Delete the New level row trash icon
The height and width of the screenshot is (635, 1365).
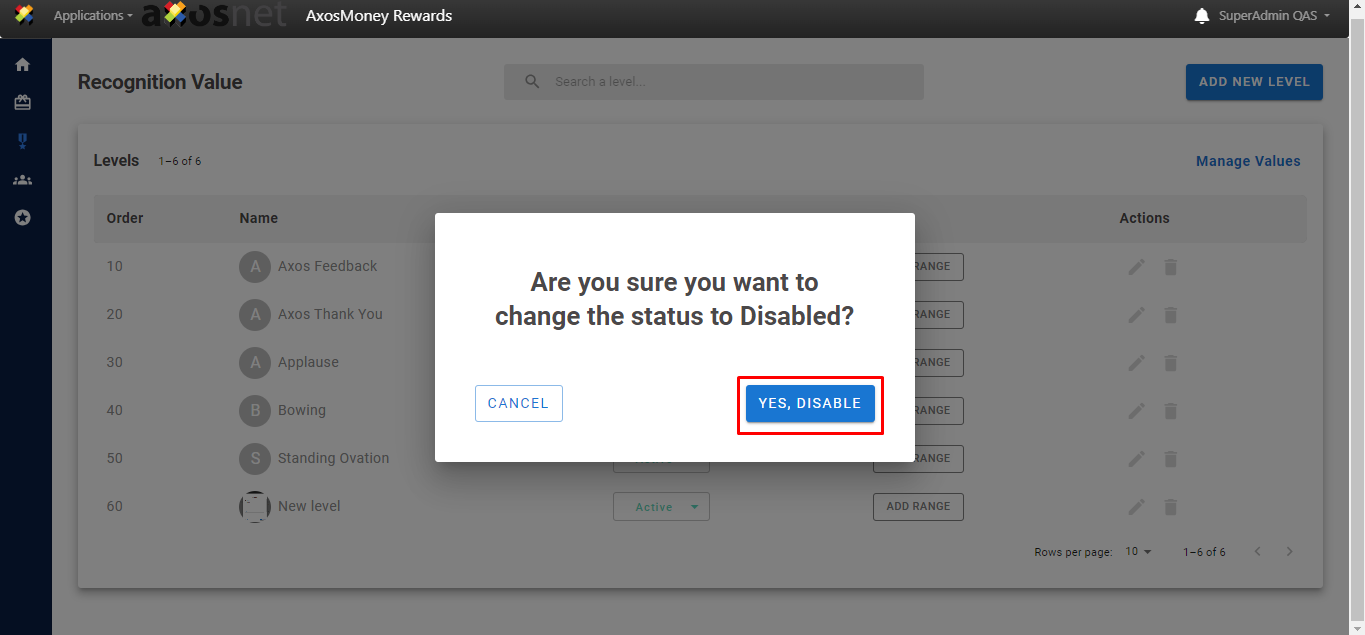coord(1170,507)
